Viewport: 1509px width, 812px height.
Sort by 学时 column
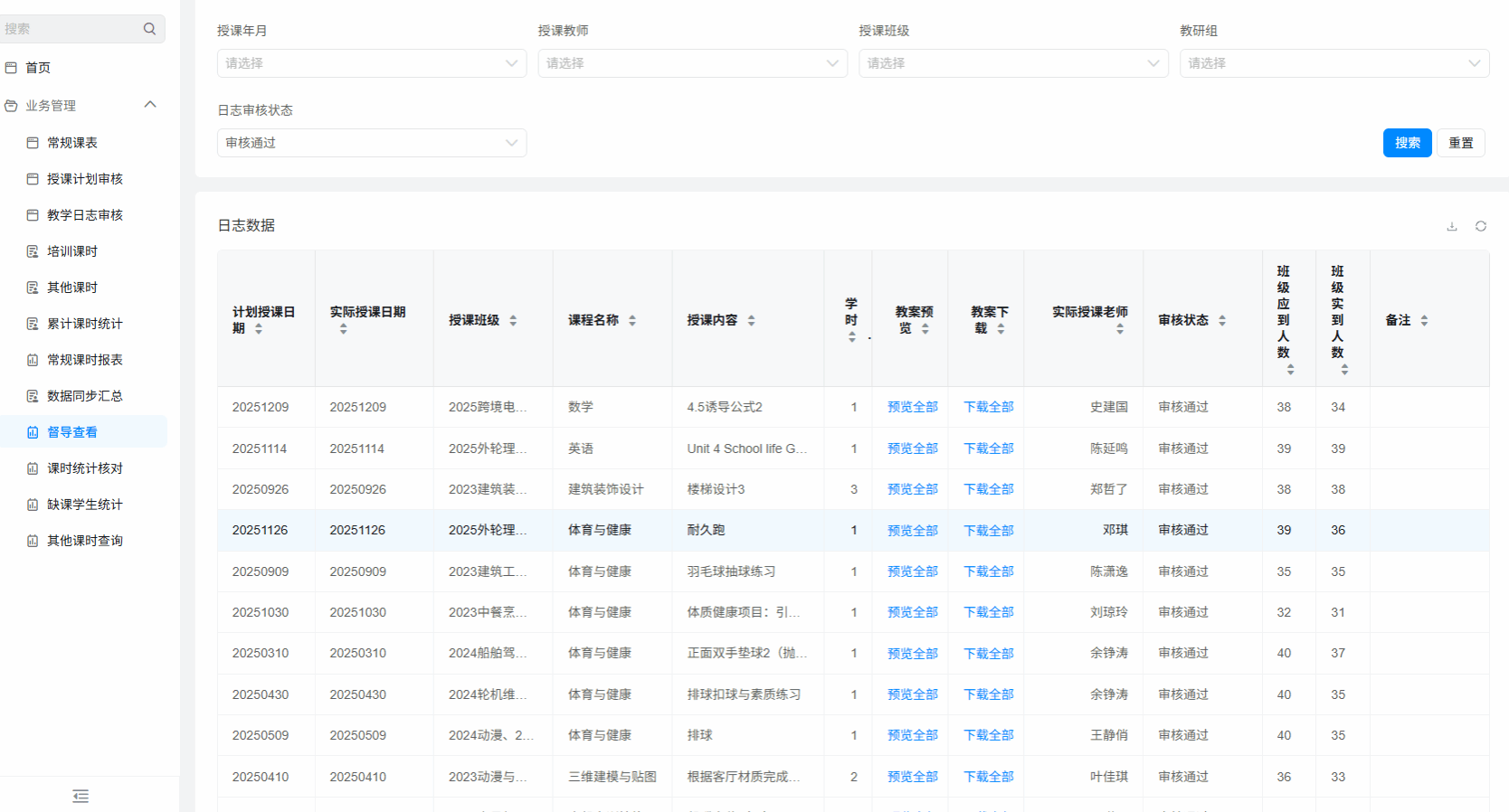pyautogui.click(x=852, y=337)
